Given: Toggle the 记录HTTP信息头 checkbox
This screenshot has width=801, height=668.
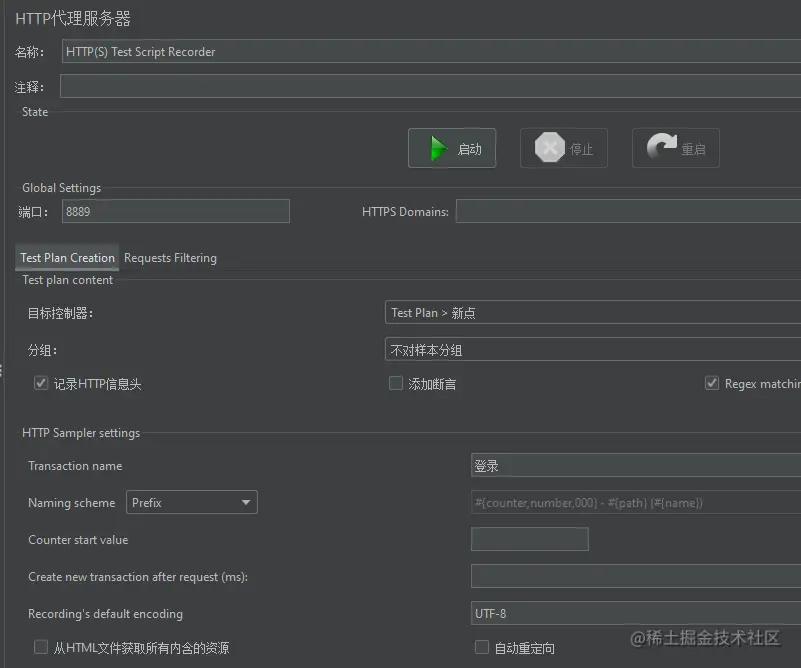Looking at the screenshot, I should pyautogui.click(x=41, y=383).
